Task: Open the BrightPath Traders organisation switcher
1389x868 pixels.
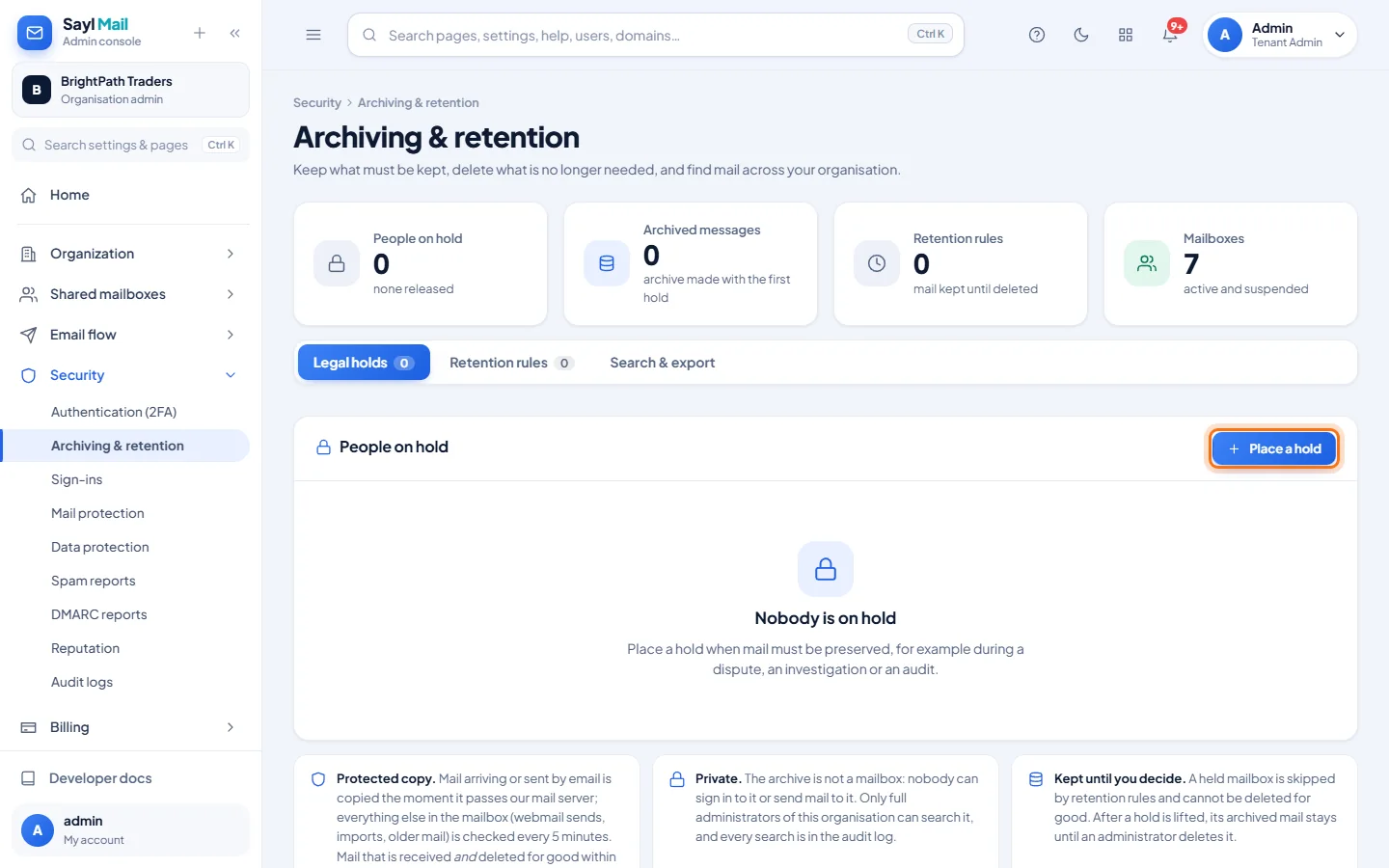Action: [x=130, y=90]
